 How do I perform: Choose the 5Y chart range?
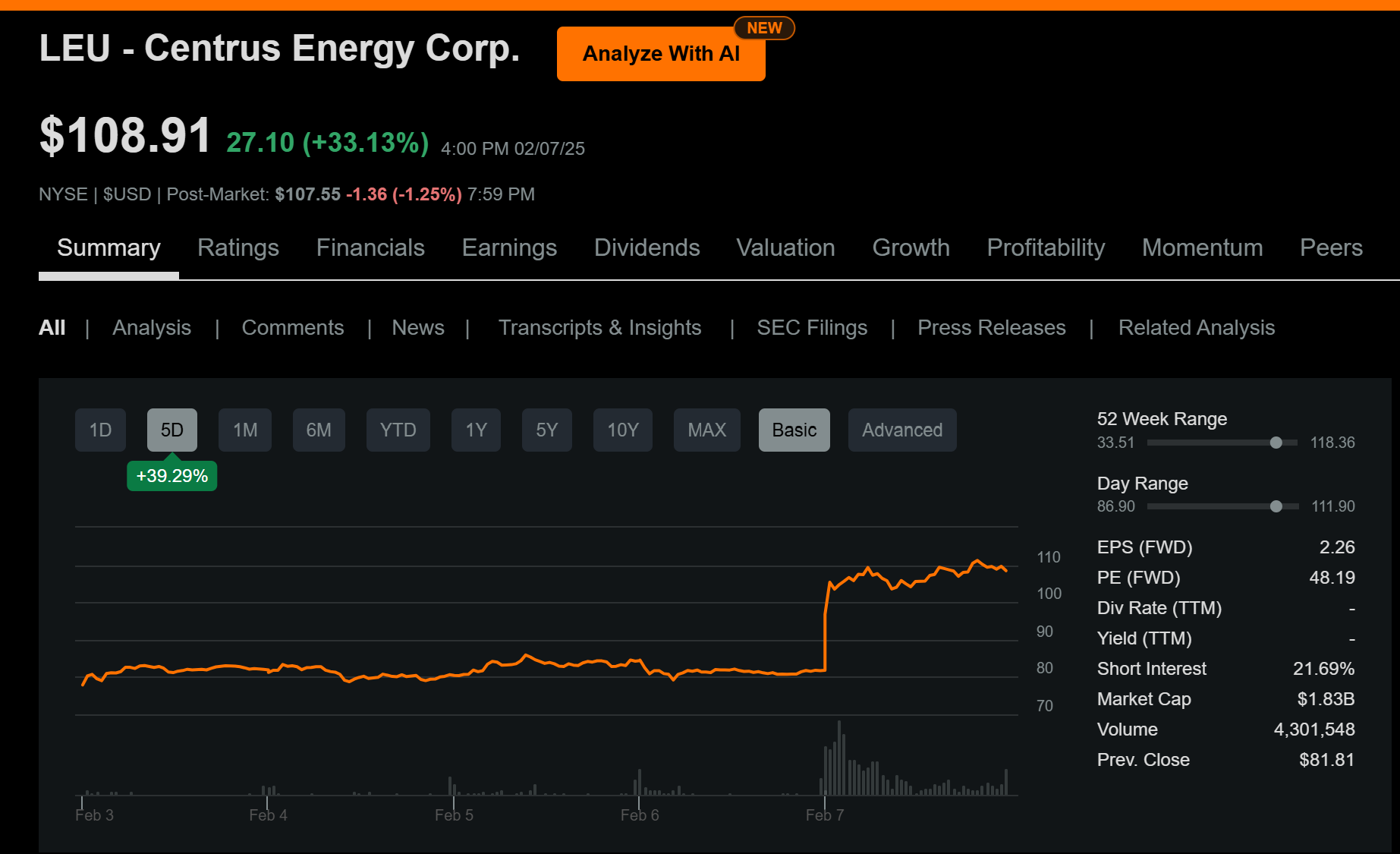click(546, 430)
